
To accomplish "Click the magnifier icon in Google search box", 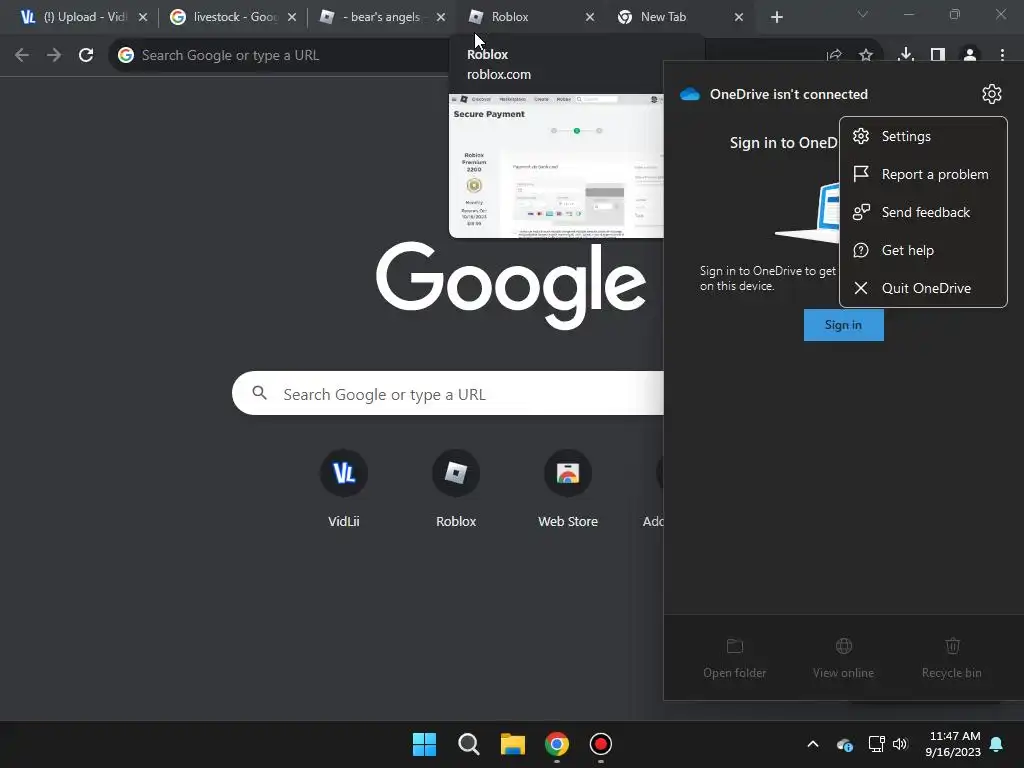I will 259,393.
